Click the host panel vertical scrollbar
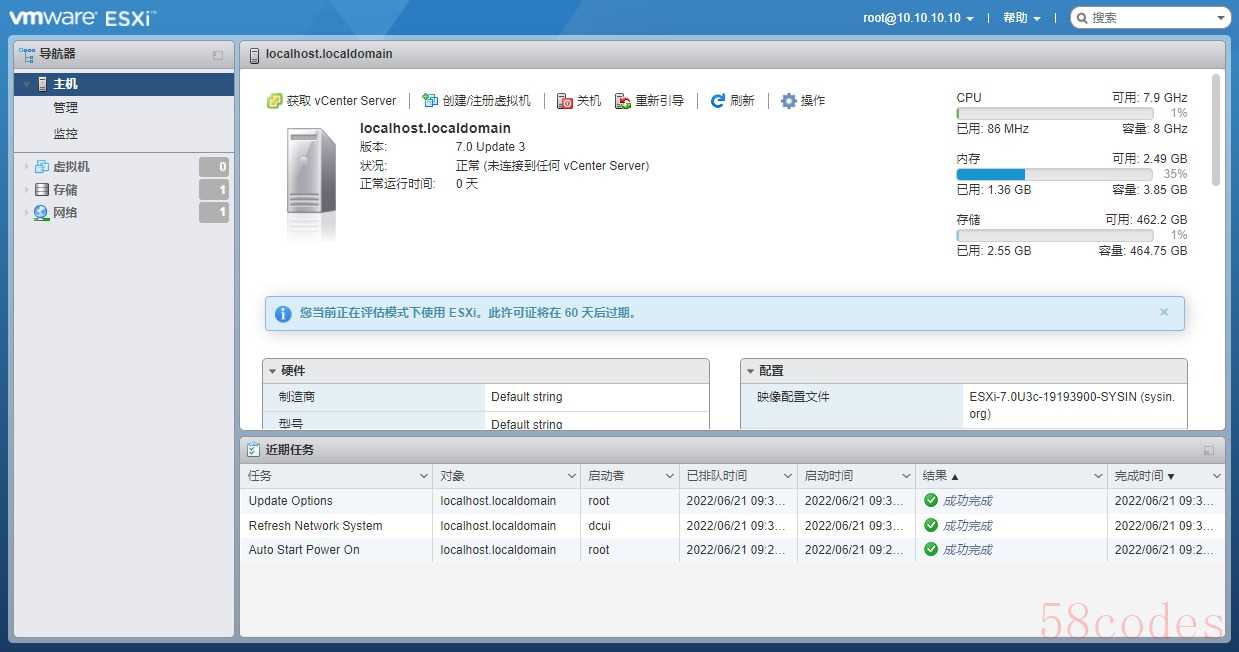 point(1216,130)
